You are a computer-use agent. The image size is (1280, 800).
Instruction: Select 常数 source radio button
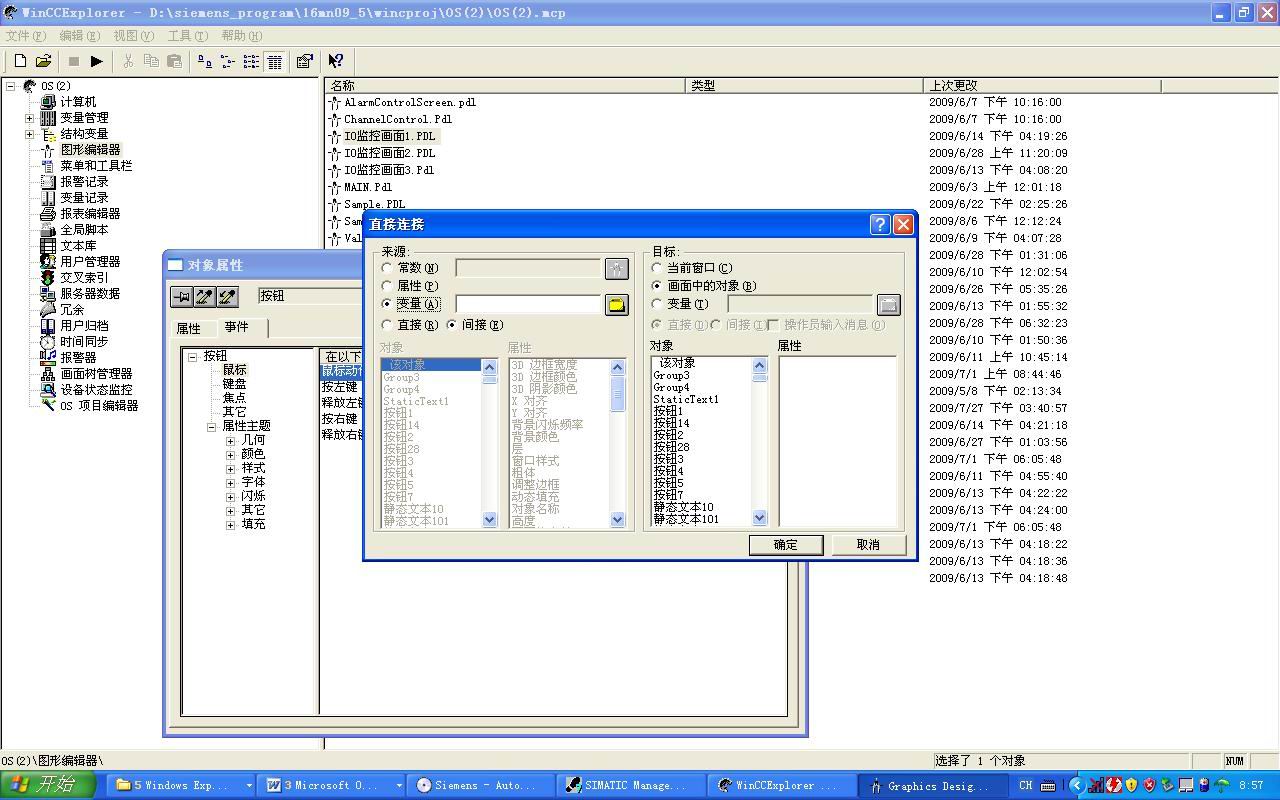(388, 268)
